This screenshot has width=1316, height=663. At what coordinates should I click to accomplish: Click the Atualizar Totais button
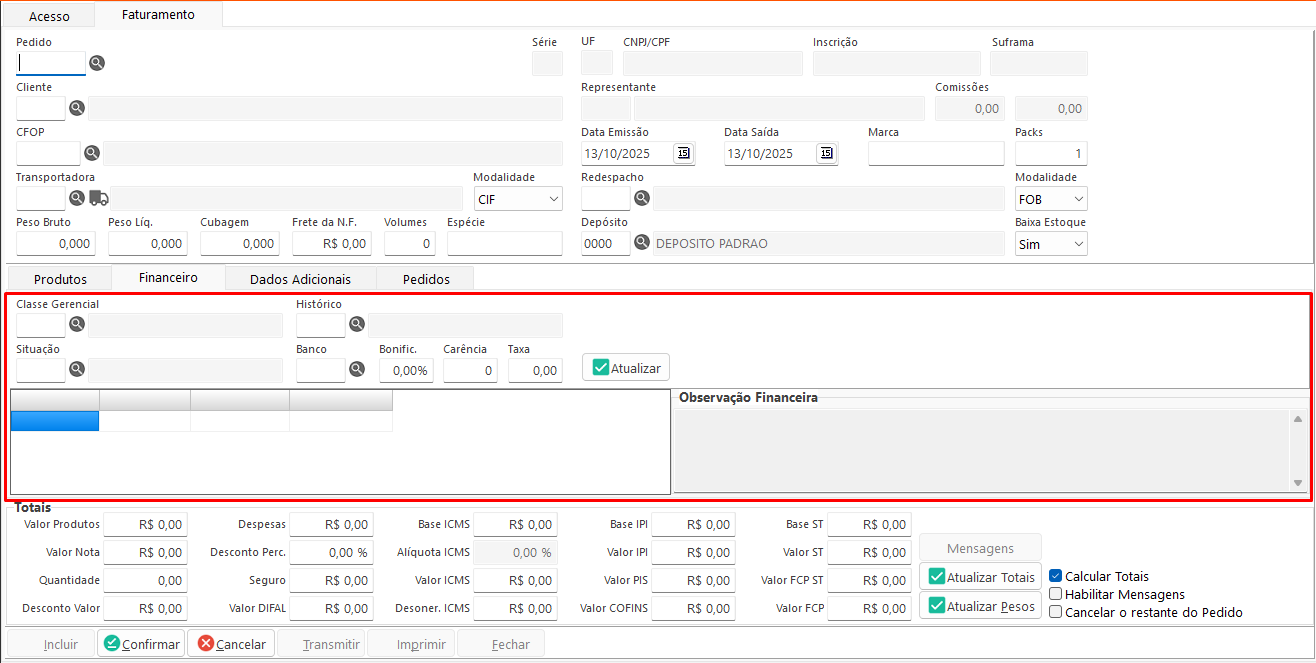980,577
